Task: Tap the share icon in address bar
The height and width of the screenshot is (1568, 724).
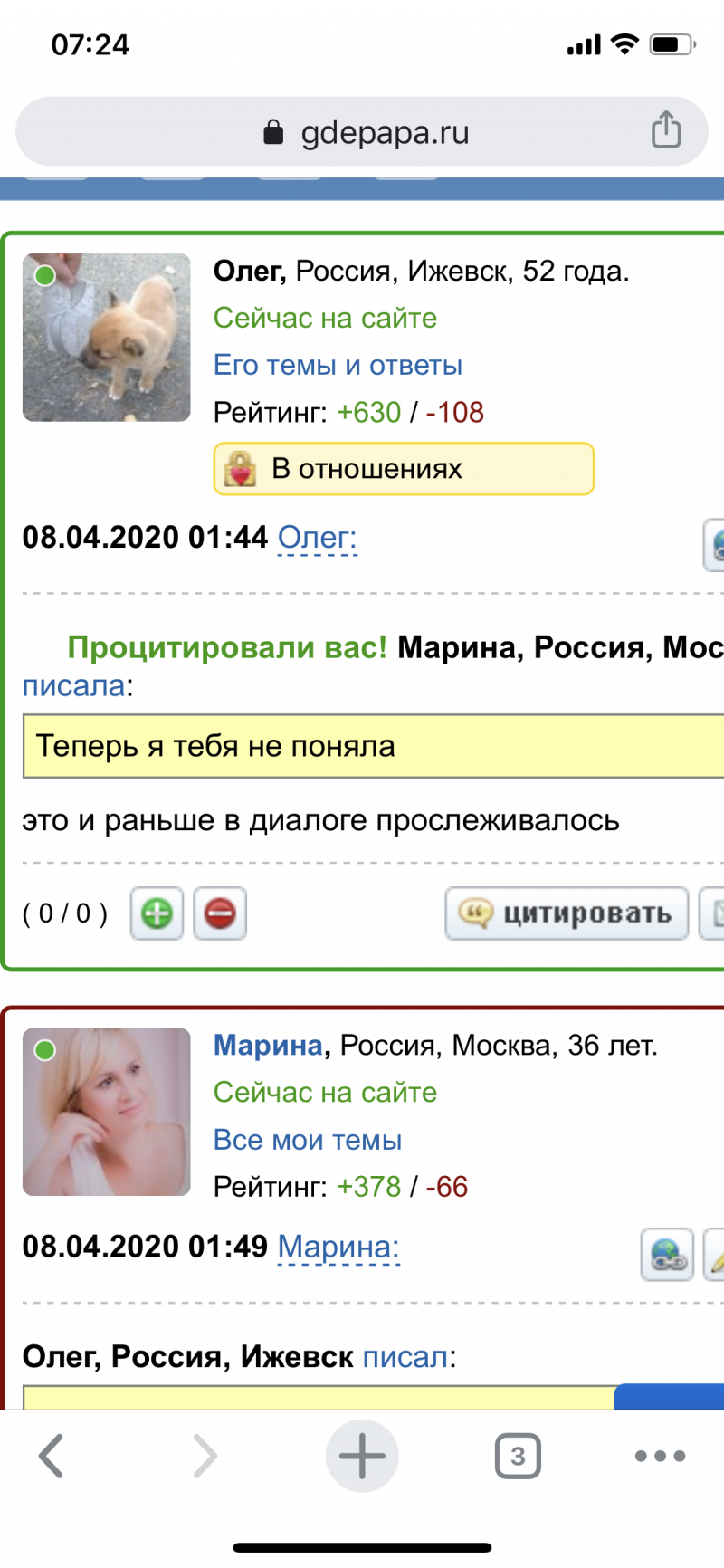Action: pos(666,129)
